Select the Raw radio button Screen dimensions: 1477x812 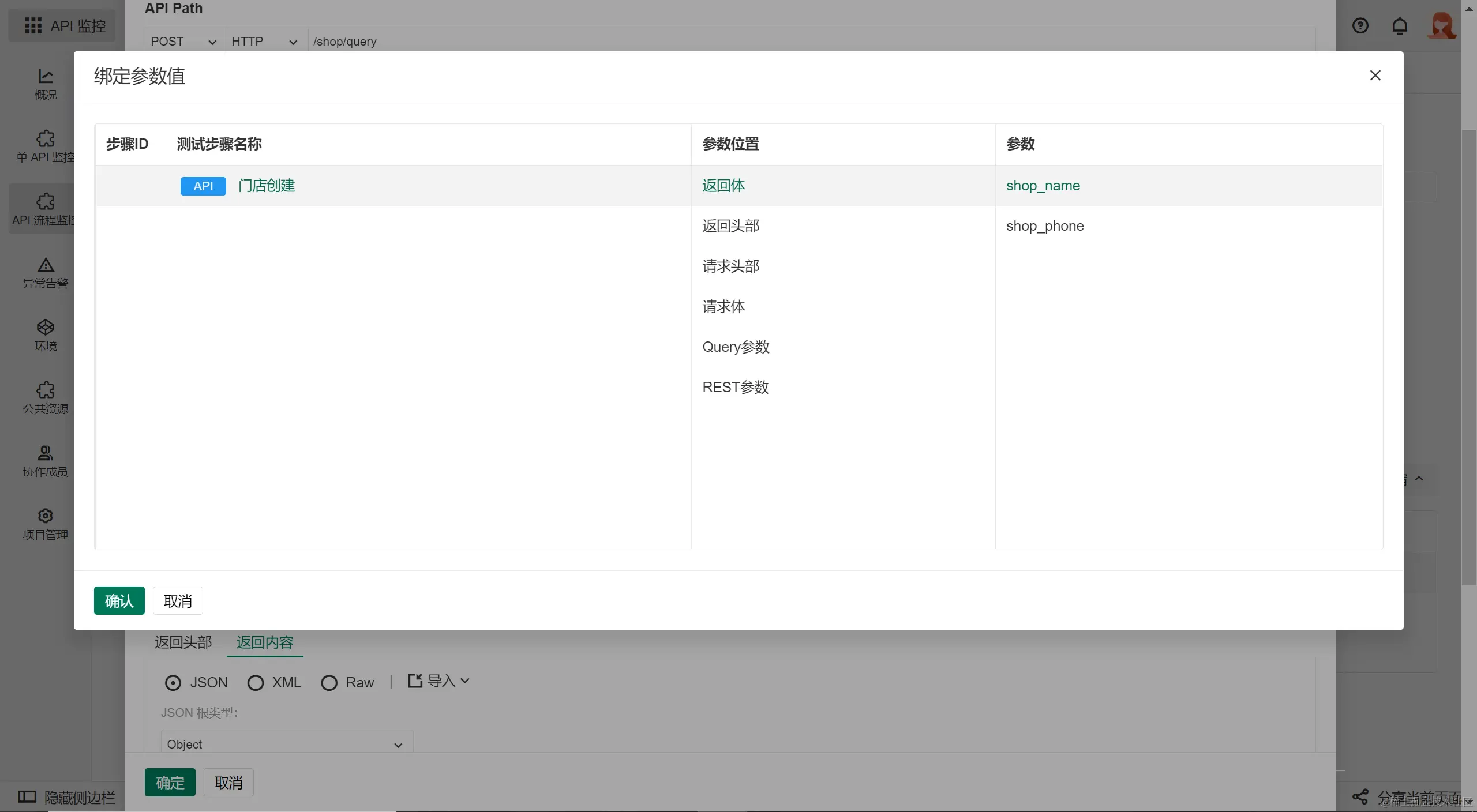[329, 683]
